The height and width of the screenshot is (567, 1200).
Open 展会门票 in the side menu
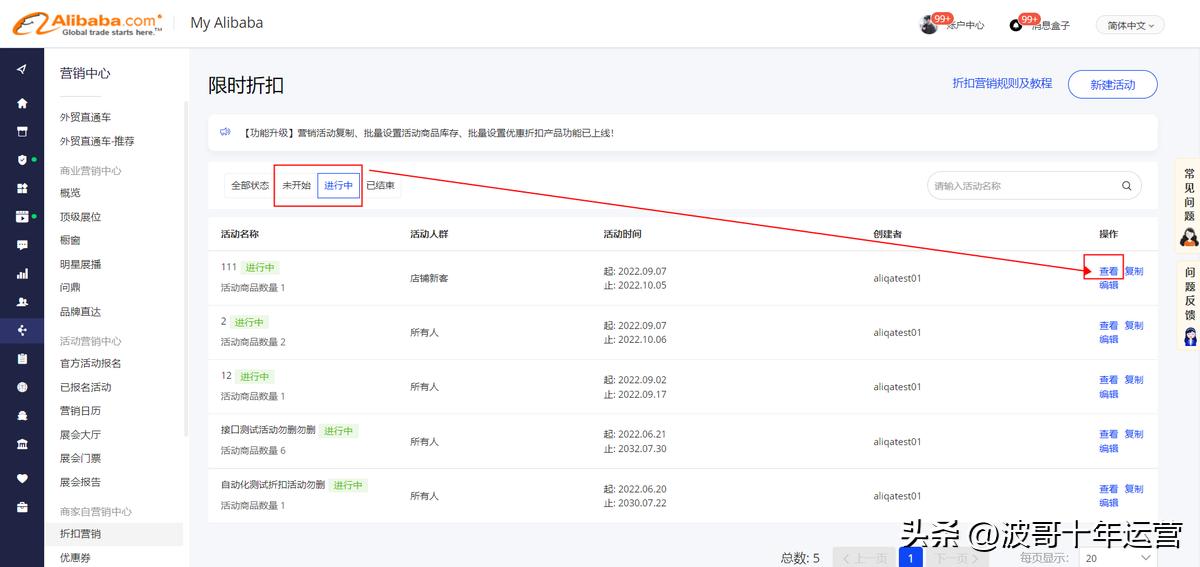click(x=80, y=459)
